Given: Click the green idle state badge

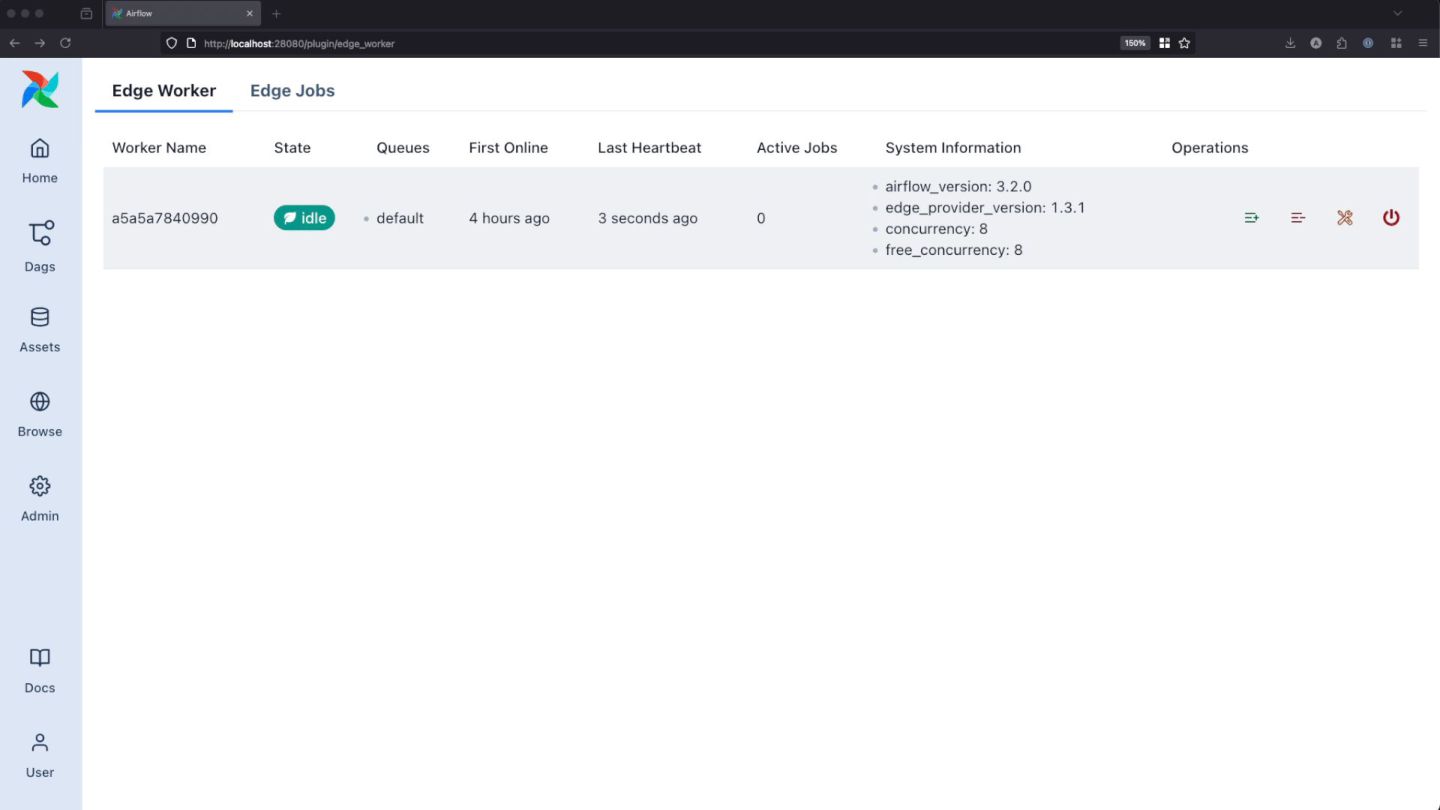Looking at the screenshot, I should (304, 218).
